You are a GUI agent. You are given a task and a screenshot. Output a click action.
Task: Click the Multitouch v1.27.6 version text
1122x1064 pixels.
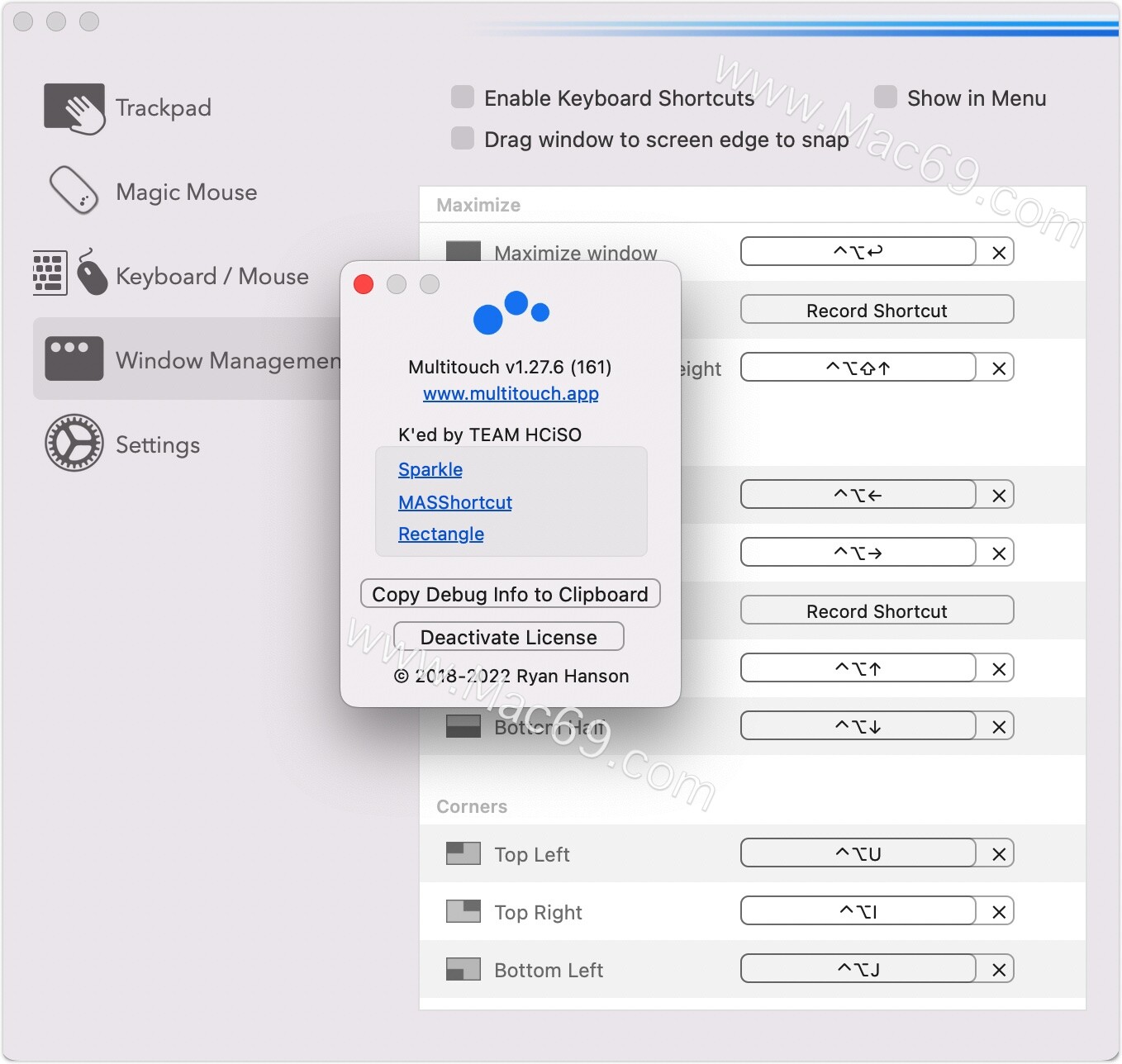pos(510,367)
